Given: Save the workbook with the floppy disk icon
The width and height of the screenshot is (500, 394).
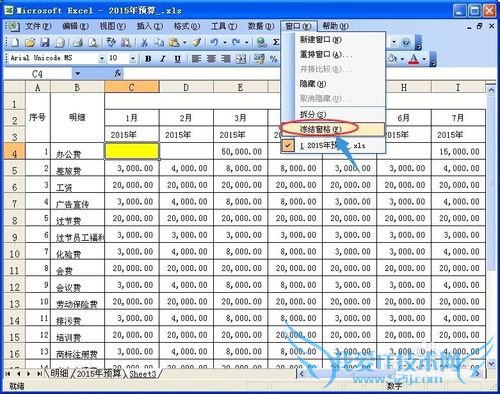Looking at the screenshot, I should coord(45,43).
